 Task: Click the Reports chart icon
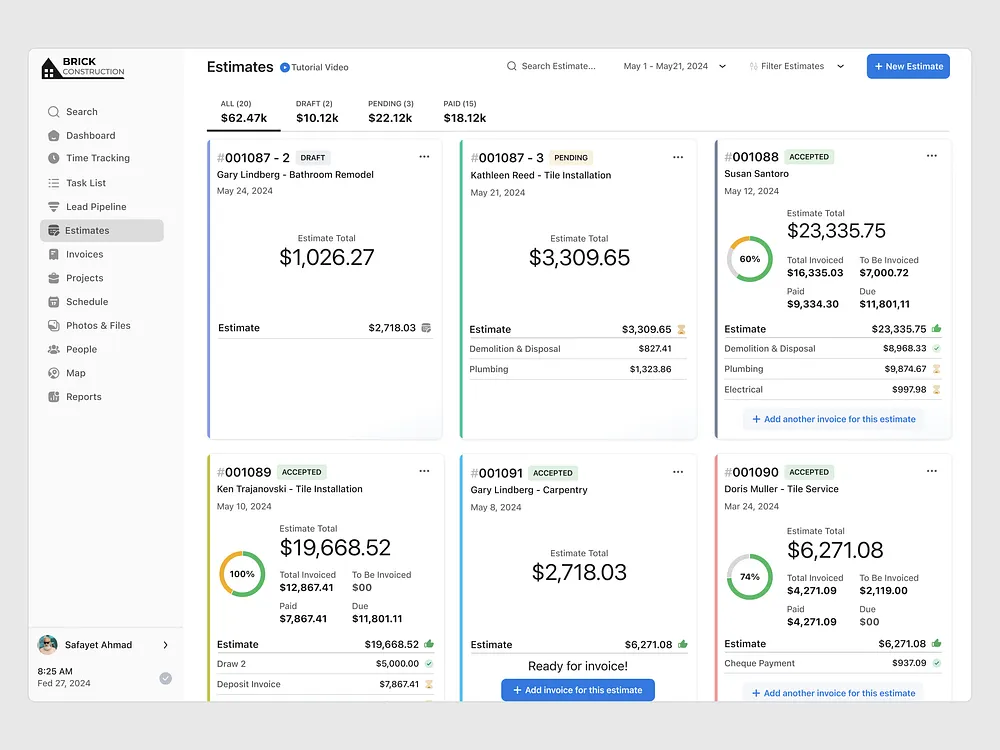[x=53, y=397]
